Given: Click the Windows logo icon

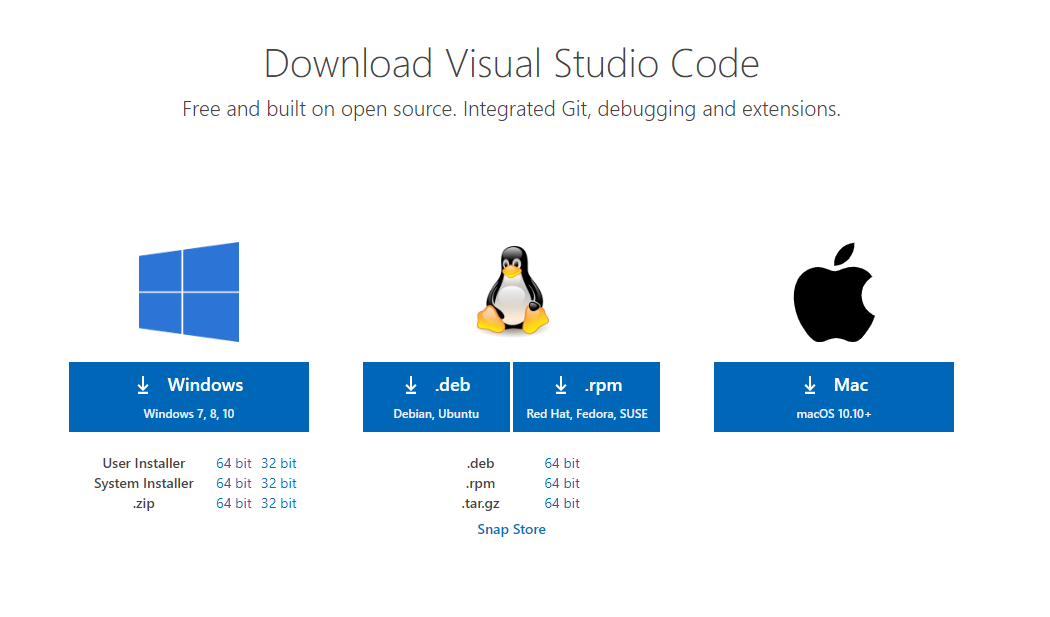Looking at the screenshot, I should (189, 292).
